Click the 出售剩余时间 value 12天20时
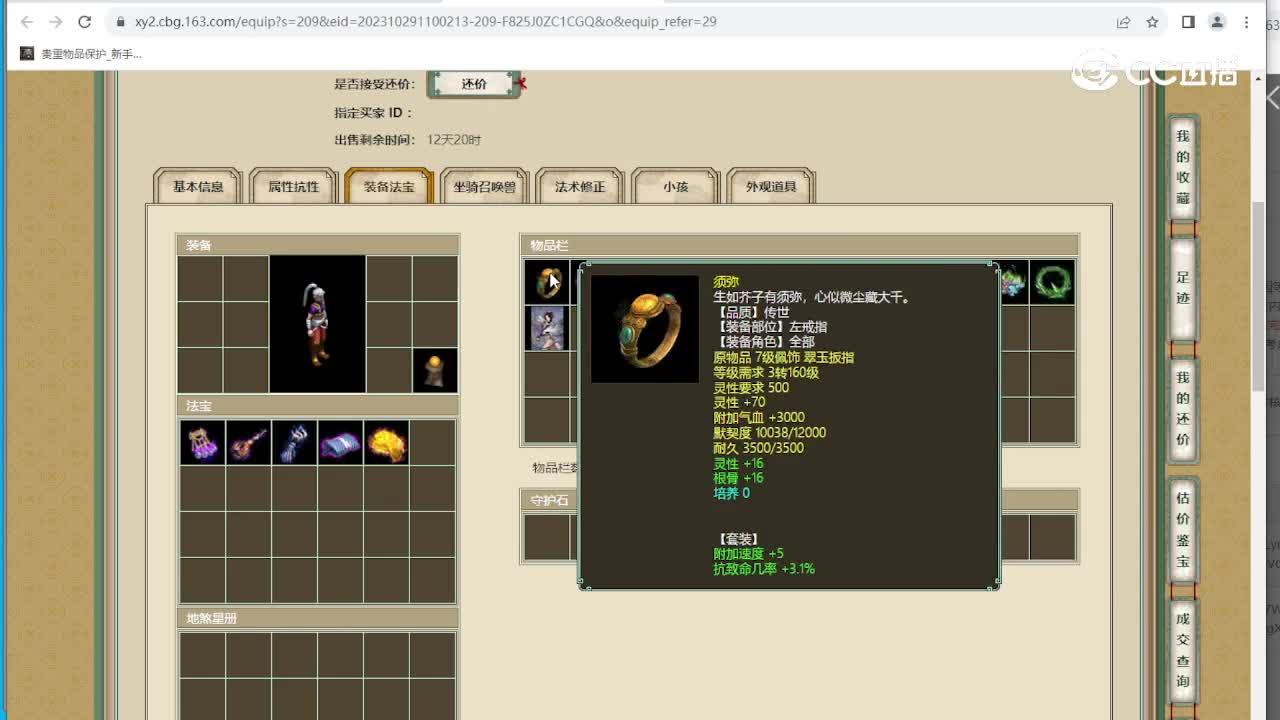Screen dimensions: 1280x720 pos(454,140)
